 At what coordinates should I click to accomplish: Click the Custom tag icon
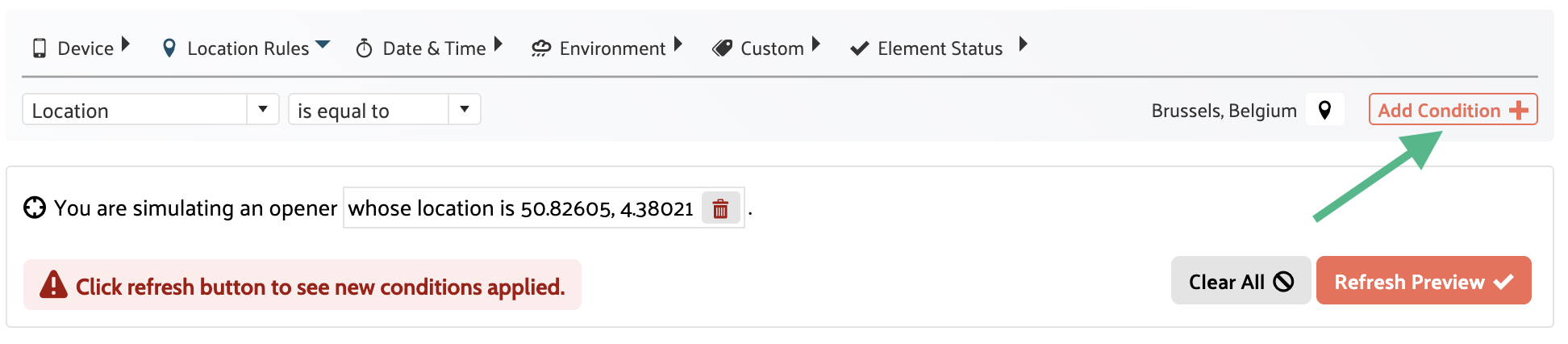point(722,48)
